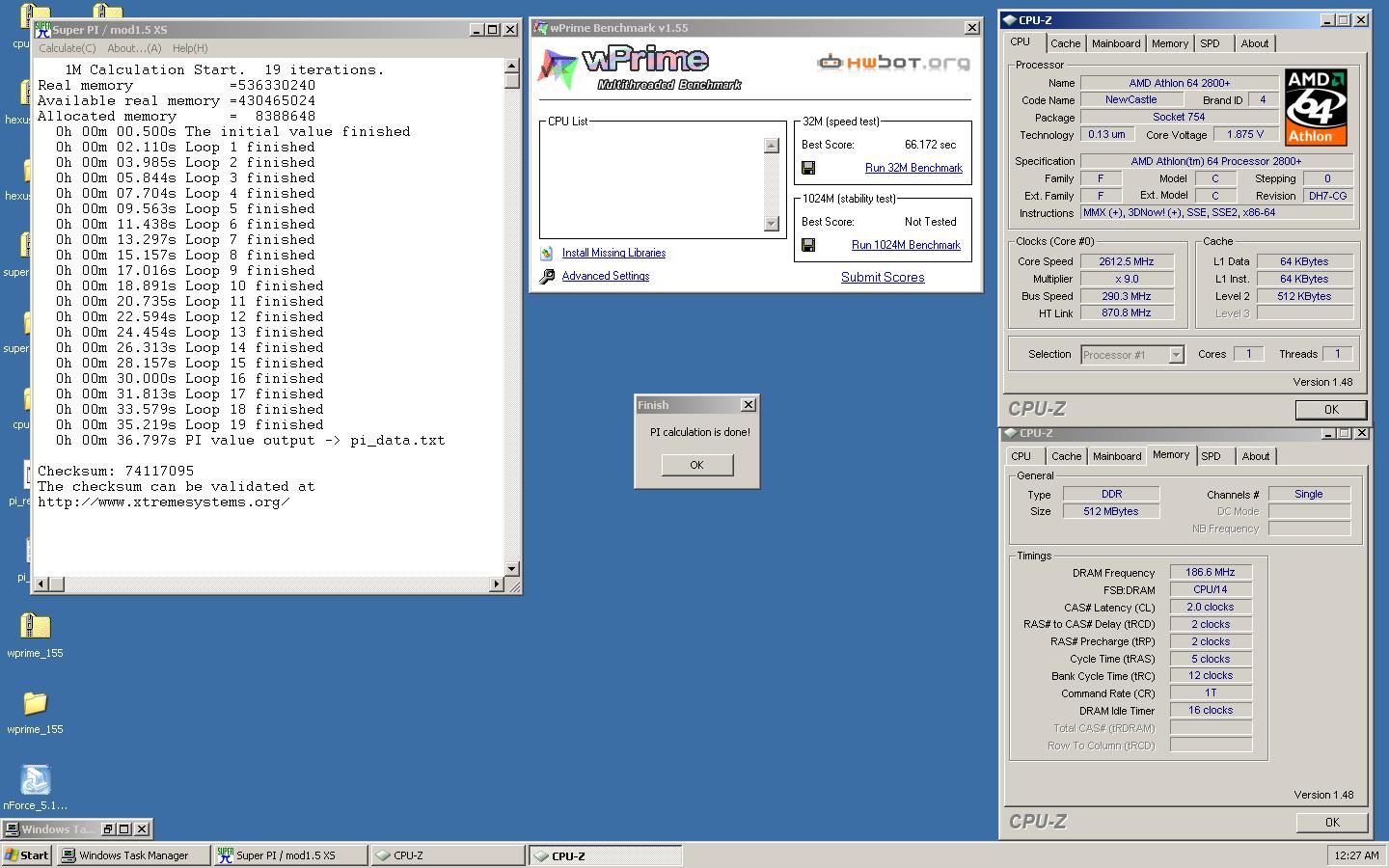Viewport: 1389px width, 868px height.
Task: Open the Advanced Settings link in wPrime
Action: coord(606,276)
